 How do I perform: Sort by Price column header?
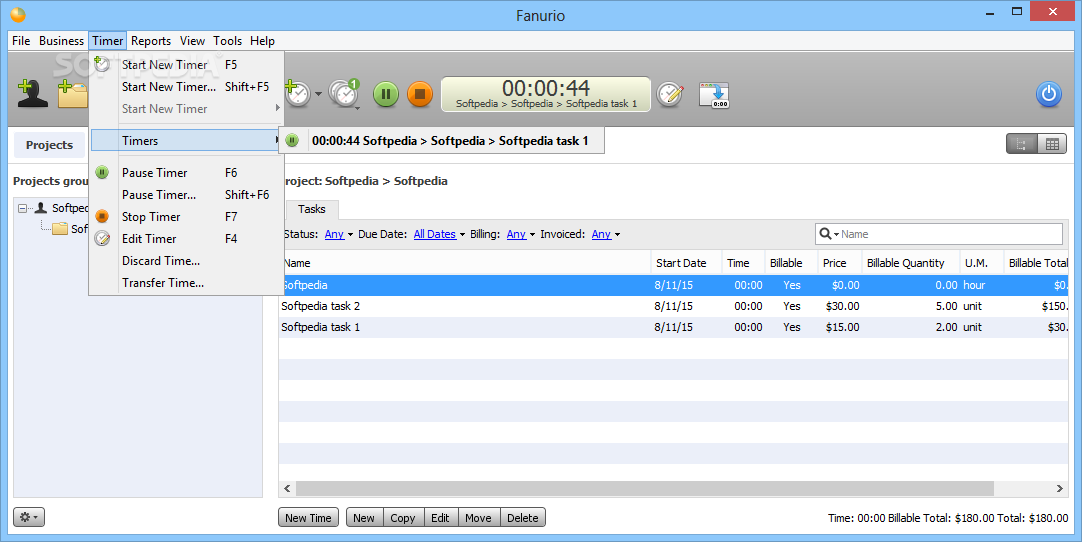pyautogui.click(x=838, y=263)
